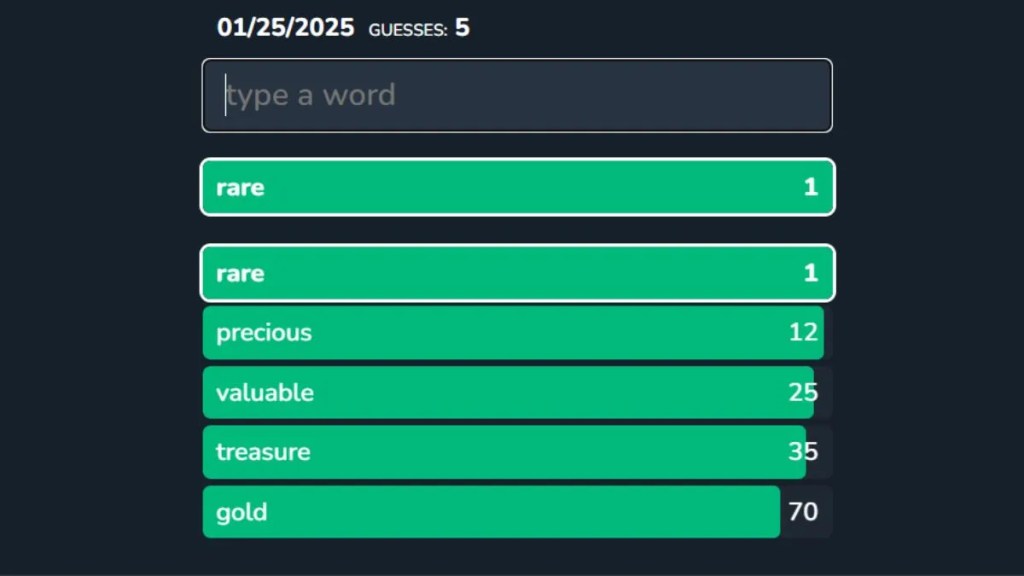Click rank number 25 beside valuable

[803, 392]
